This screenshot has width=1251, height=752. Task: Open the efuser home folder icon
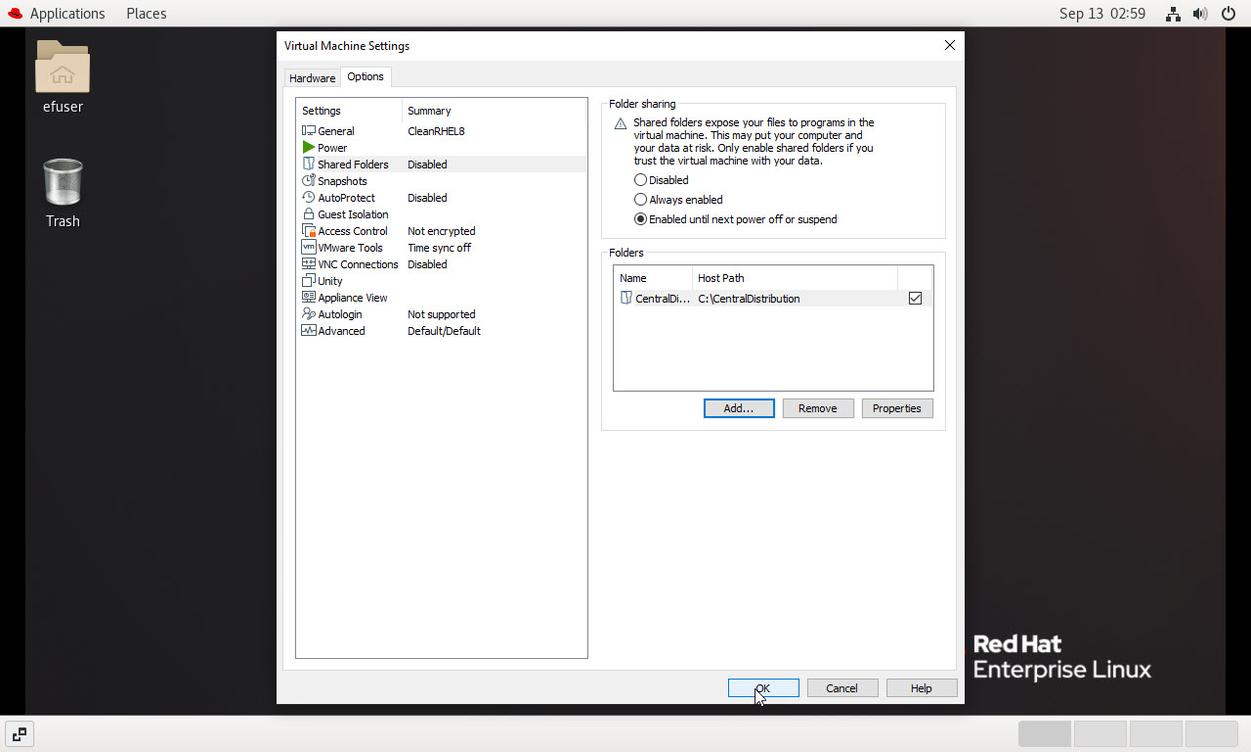(62, 67)
